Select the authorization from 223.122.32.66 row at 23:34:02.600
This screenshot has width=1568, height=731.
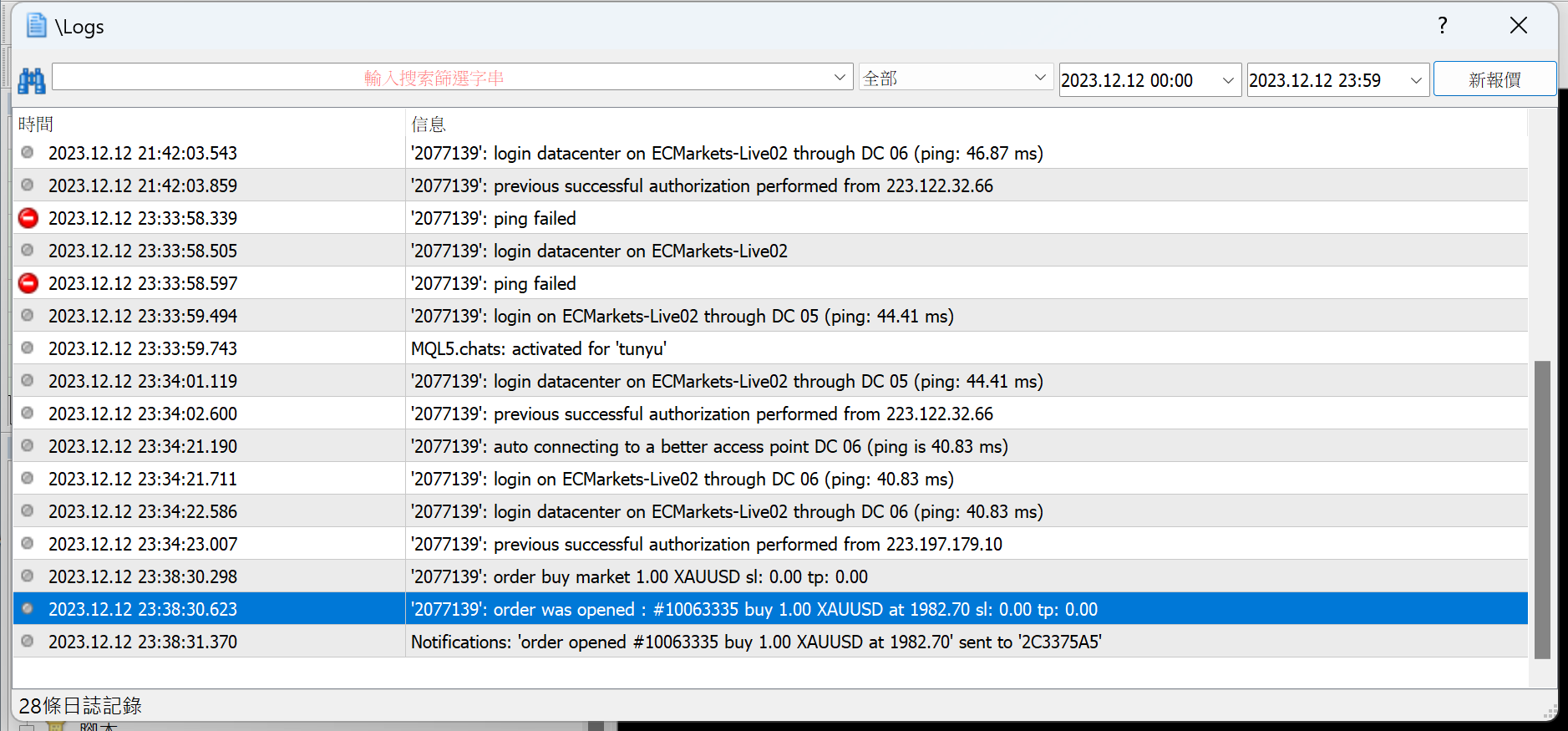coord(770,414)
